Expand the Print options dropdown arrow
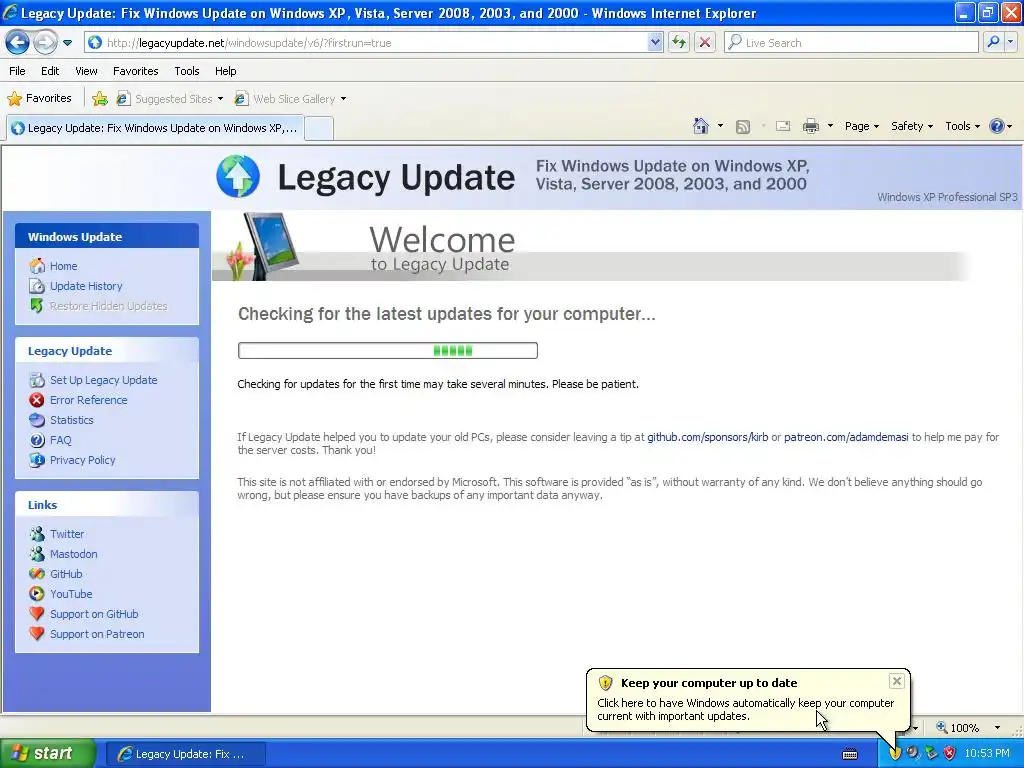Viewport: 1024px width, 768px height. [x=830, y=126]
